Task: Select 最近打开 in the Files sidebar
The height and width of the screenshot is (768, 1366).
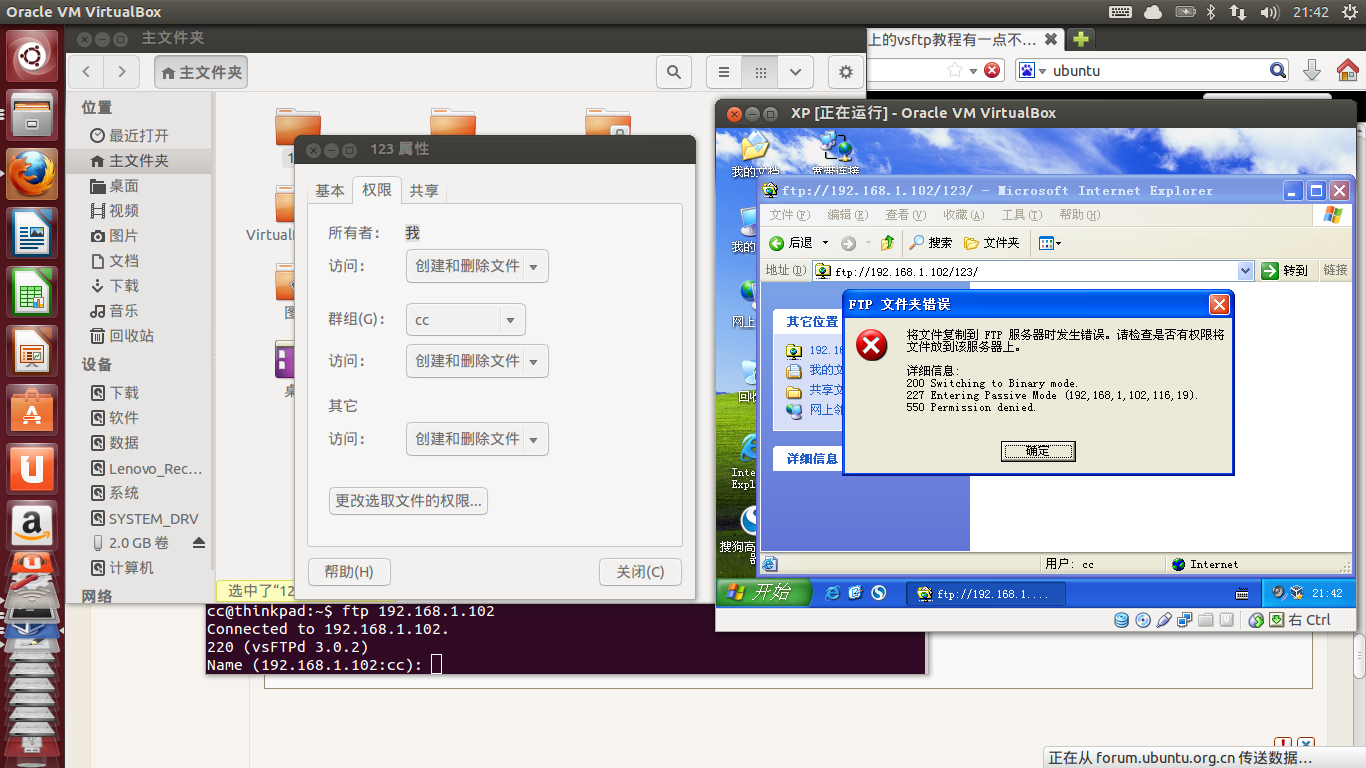Action: coord(139,135)
